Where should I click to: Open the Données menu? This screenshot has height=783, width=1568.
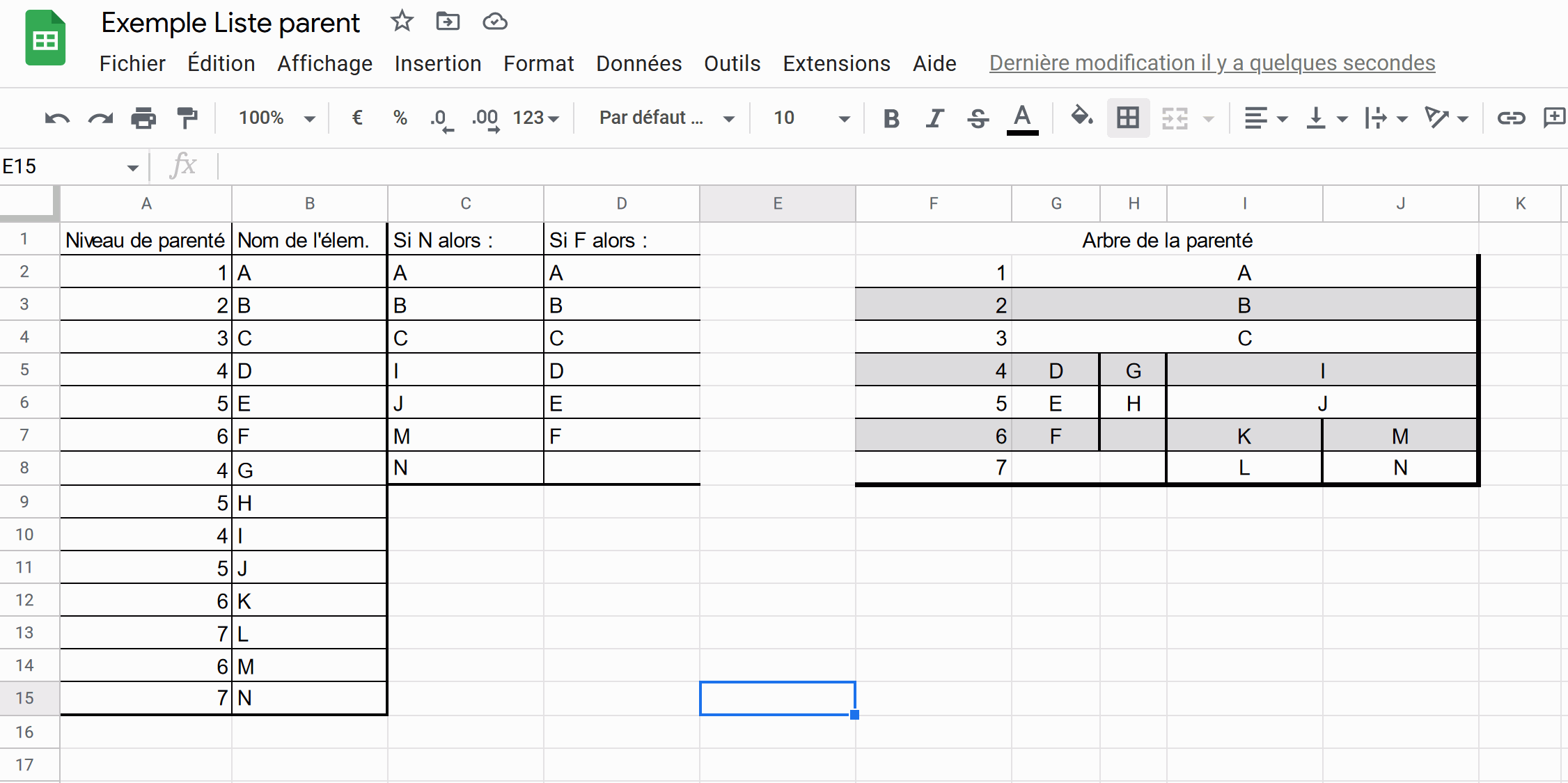(x=638, y=63)
